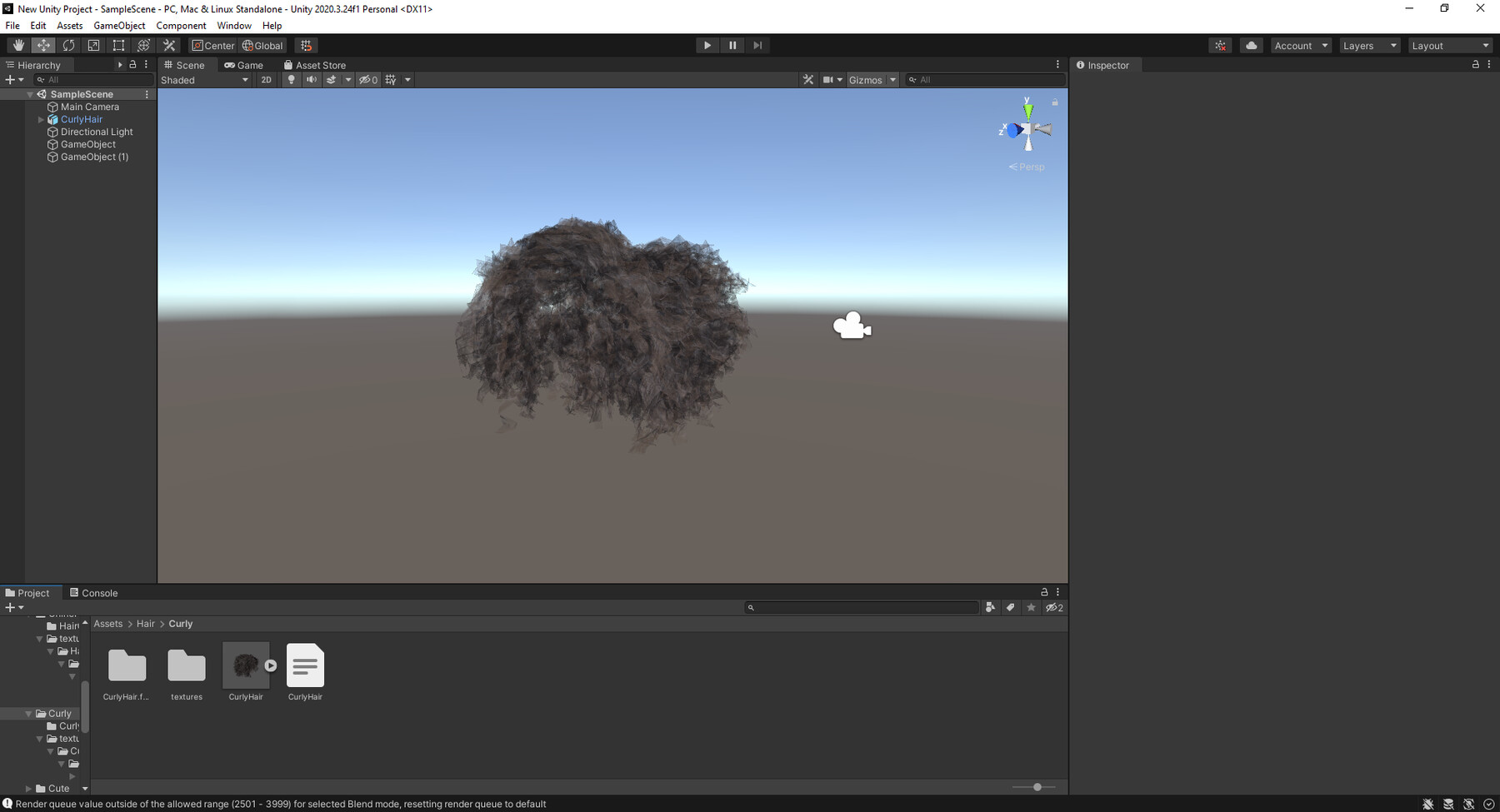1500x812 pixels.
Task: Click Search by Type icon in Project
Action: point(990,608)
